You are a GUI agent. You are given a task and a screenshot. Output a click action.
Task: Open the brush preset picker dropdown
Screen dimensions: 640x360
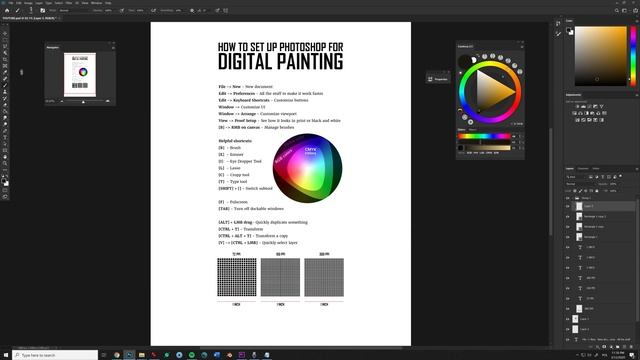pyautogui.click(x=31, y=11)
